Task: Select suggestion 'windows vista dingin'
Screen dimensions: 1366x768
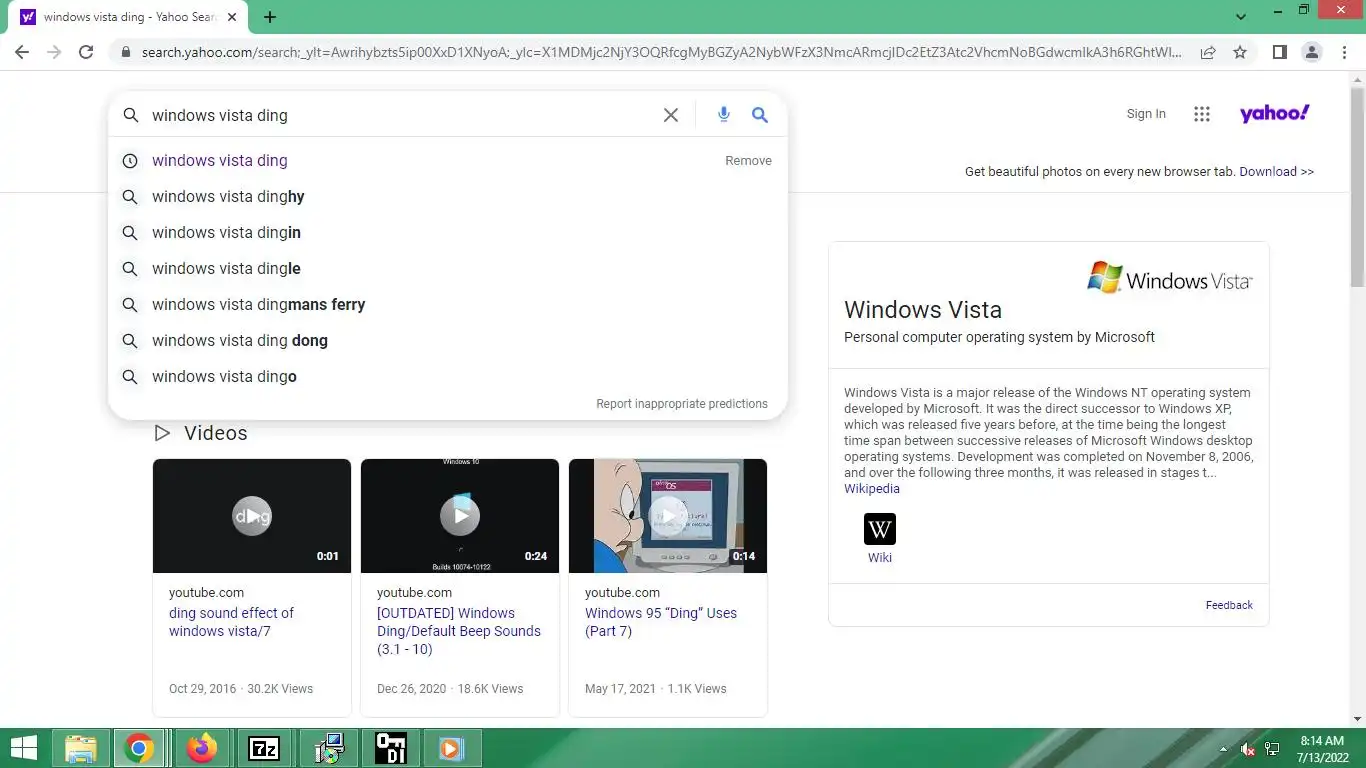Action: 448,232
